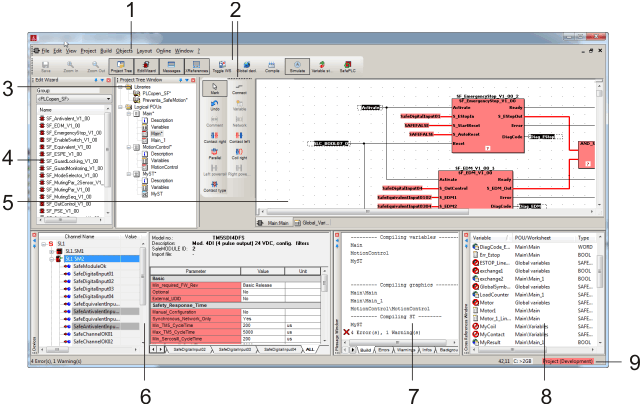Select the Mark tool
The height and width of the screenshot is (406, 644).
pos(214,89)
